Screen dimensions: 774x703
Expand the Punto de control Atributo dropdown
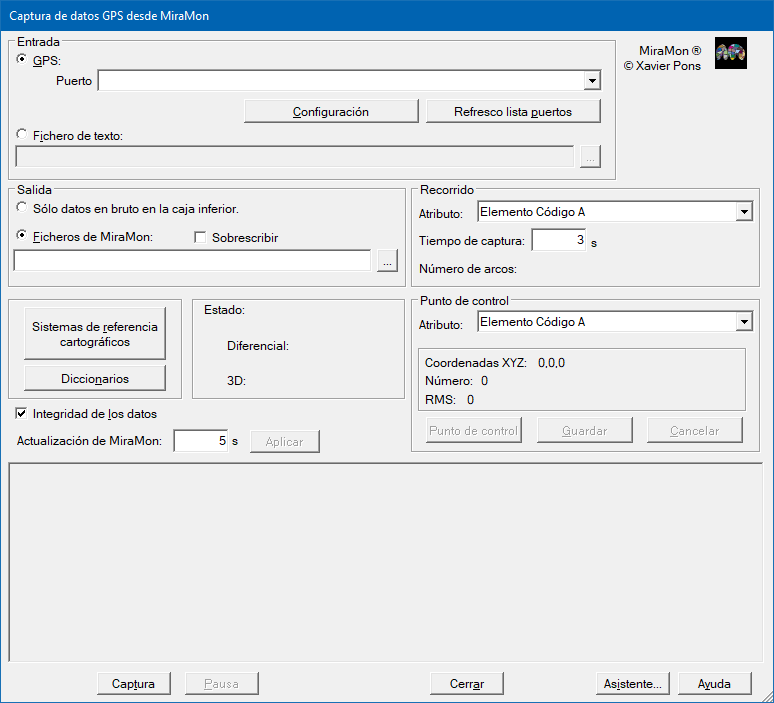point(743,322)
